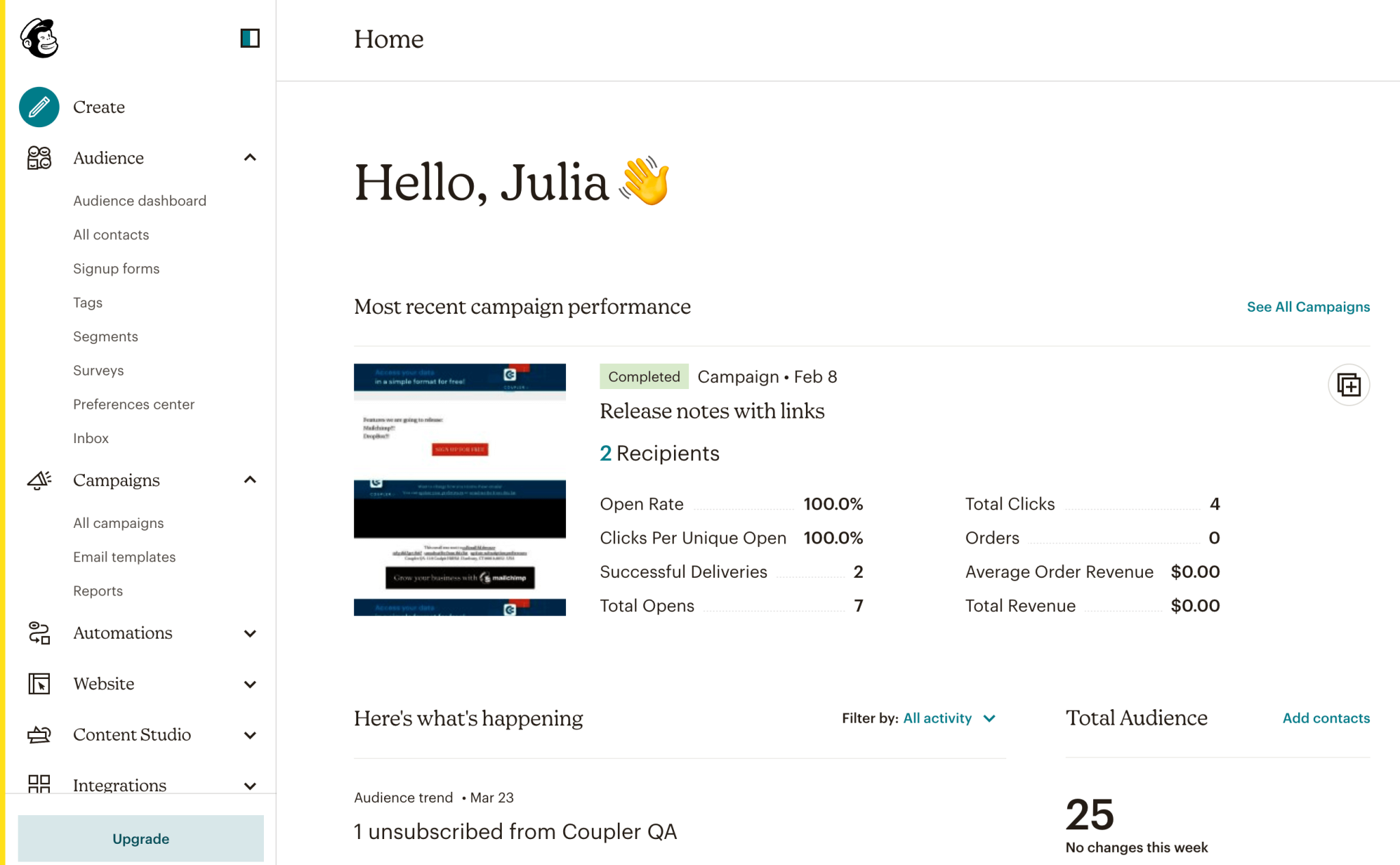Click the Automations icon
1400x865 pixels.
tap(39, 633)
